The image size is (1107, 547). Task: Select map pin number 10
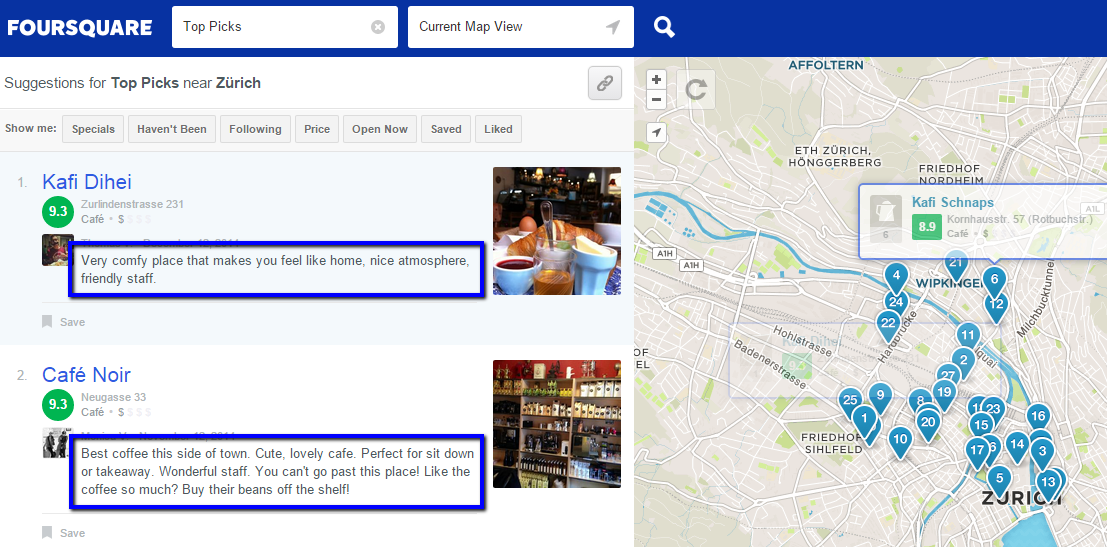(x=899, y=440)
